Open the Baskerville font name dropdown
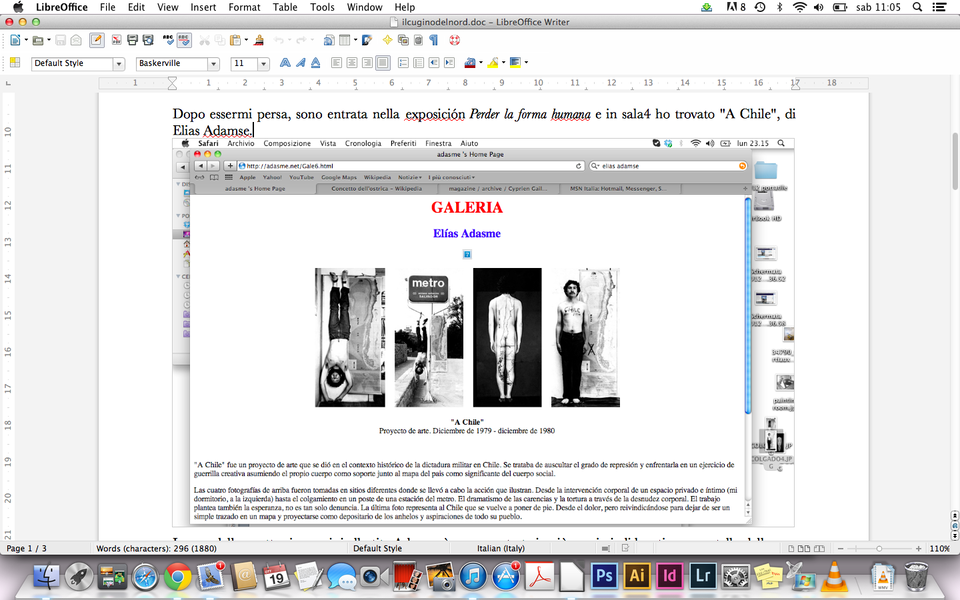 (x=213, y=63)
